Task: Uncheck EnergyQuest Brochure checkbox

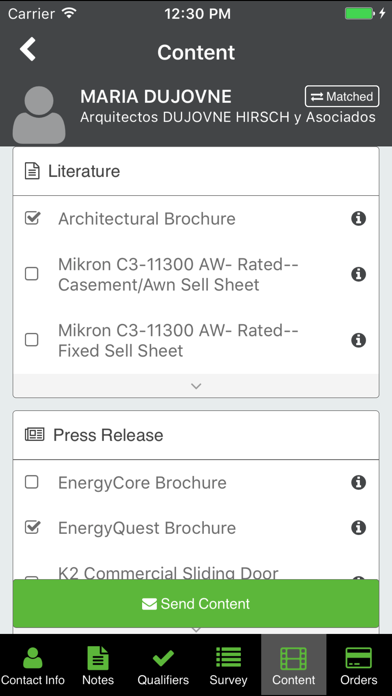Action: pyautogui.click(x=32, y=527)
